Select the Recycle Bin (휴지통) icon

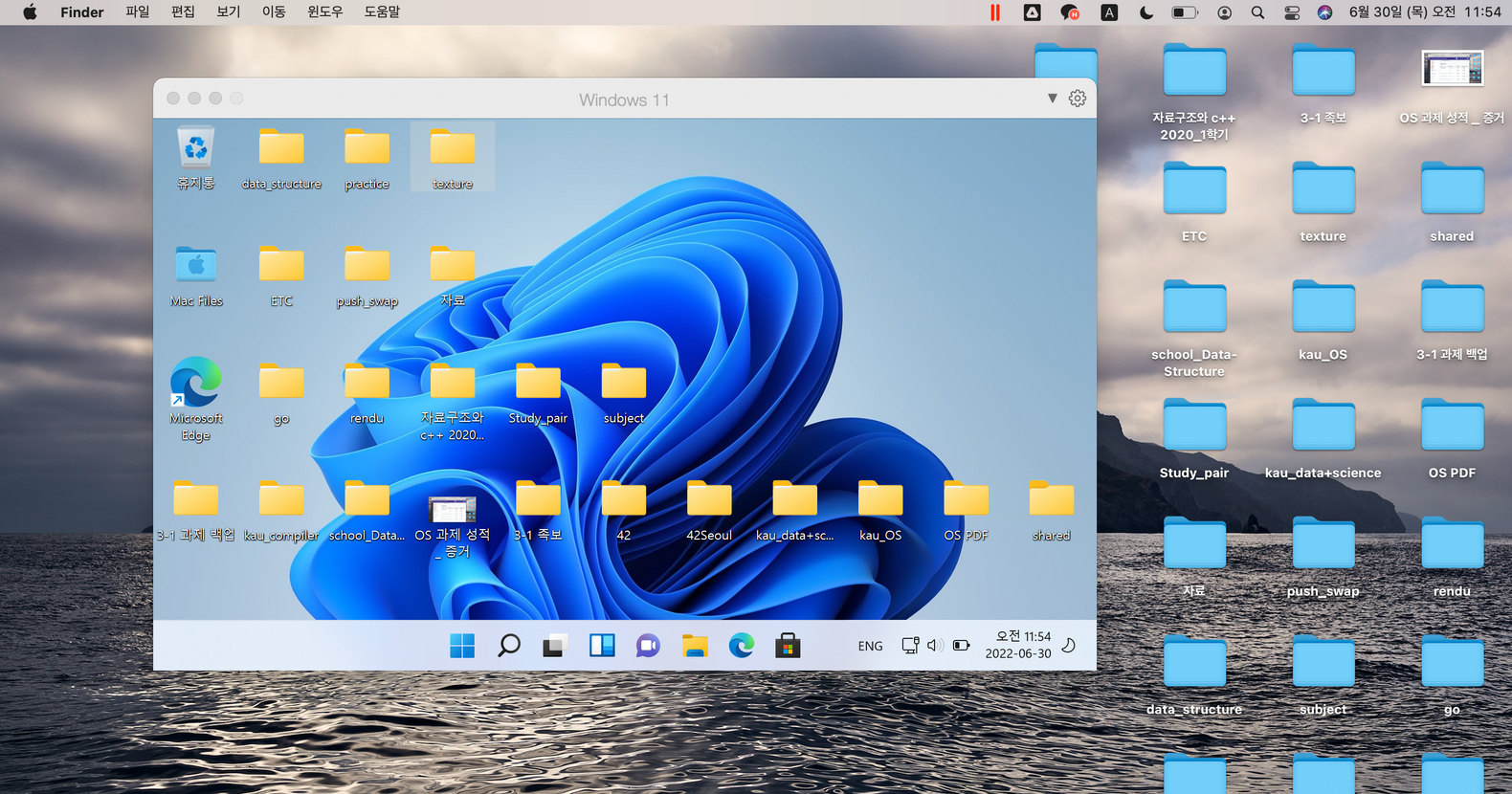tap(196, 158)
